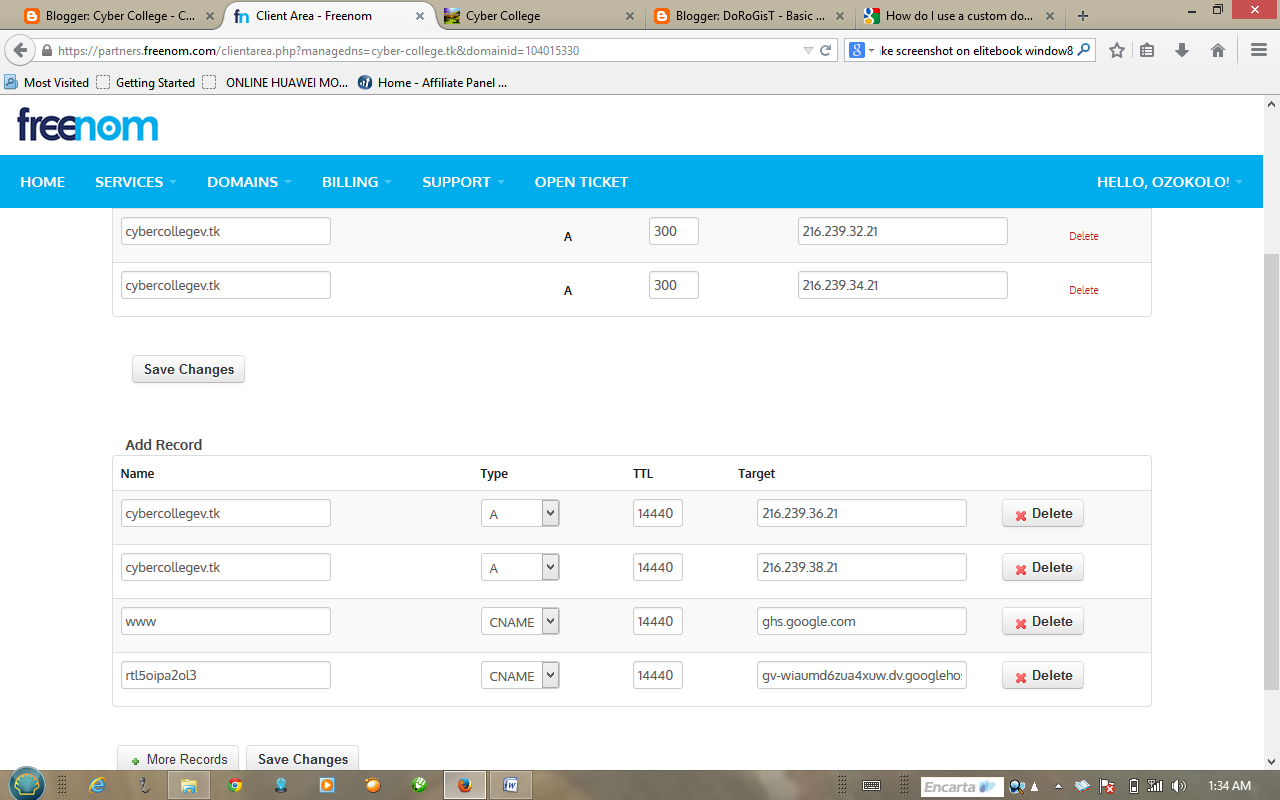The height and width of the screenshot is (800, 1280).
Task: Launch Google Chrome from the taskbar
Action: coord(235,785)
